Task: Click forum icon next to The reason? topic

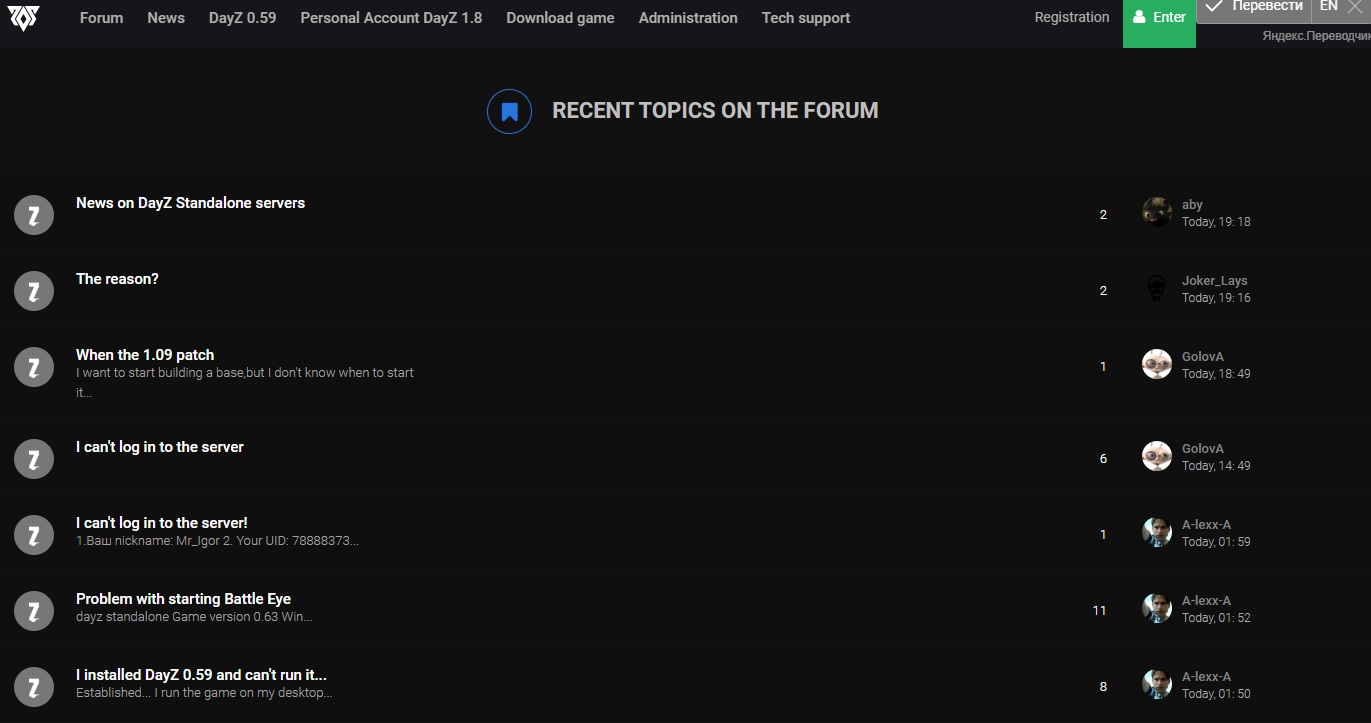Action: click(34, 291)
